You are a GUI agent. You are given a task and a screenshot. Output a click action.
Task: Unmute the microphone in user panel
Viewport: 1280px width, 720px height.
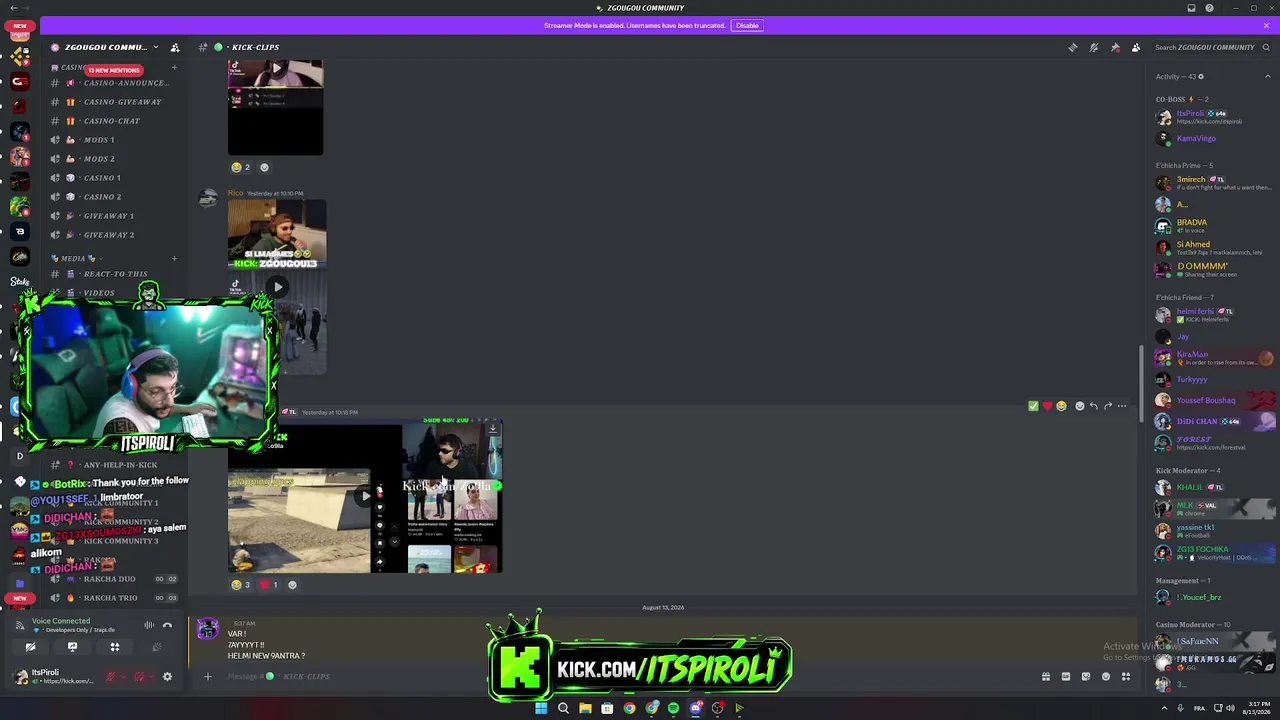pos(110,677)
